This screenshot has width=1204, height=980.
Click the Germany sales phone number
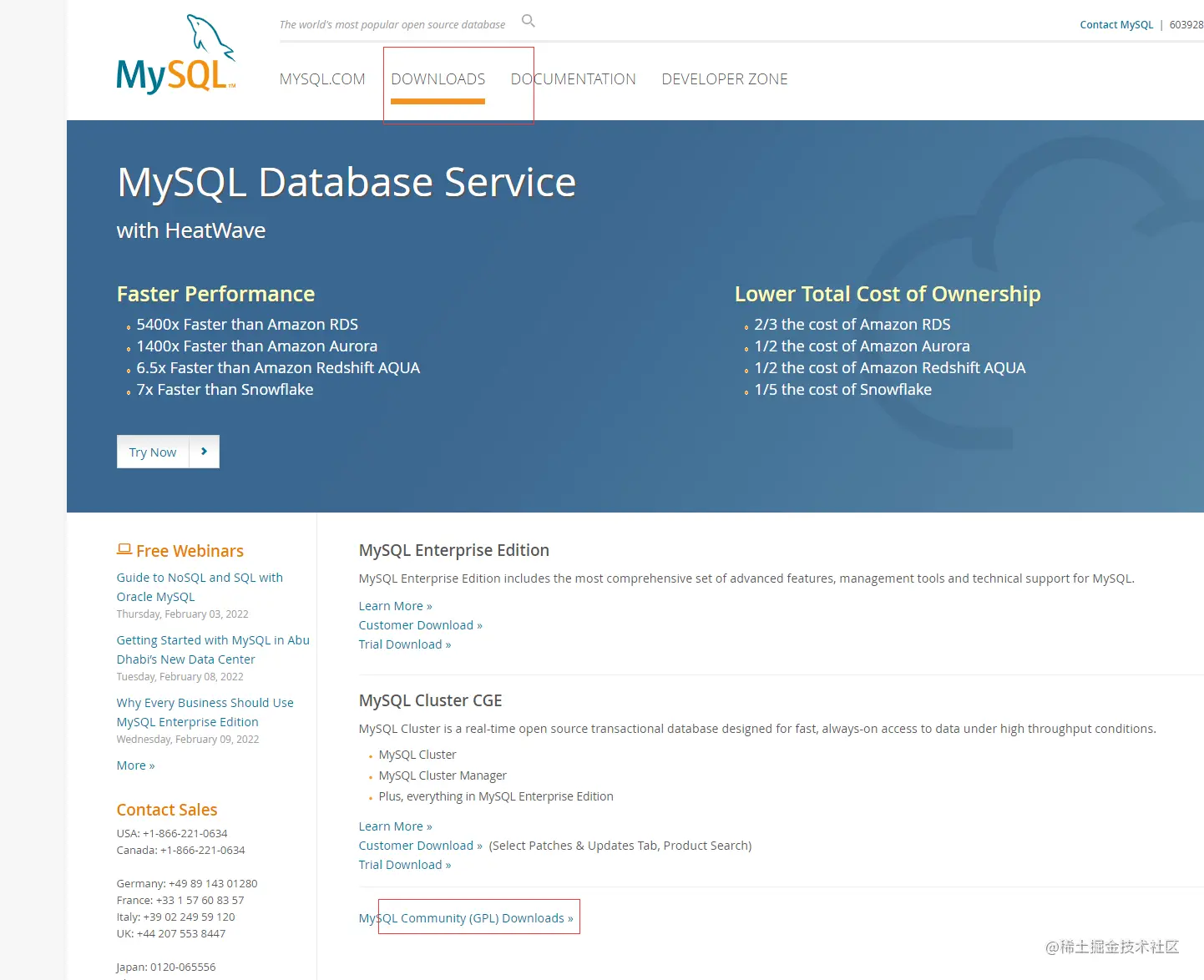coord(213,883)
